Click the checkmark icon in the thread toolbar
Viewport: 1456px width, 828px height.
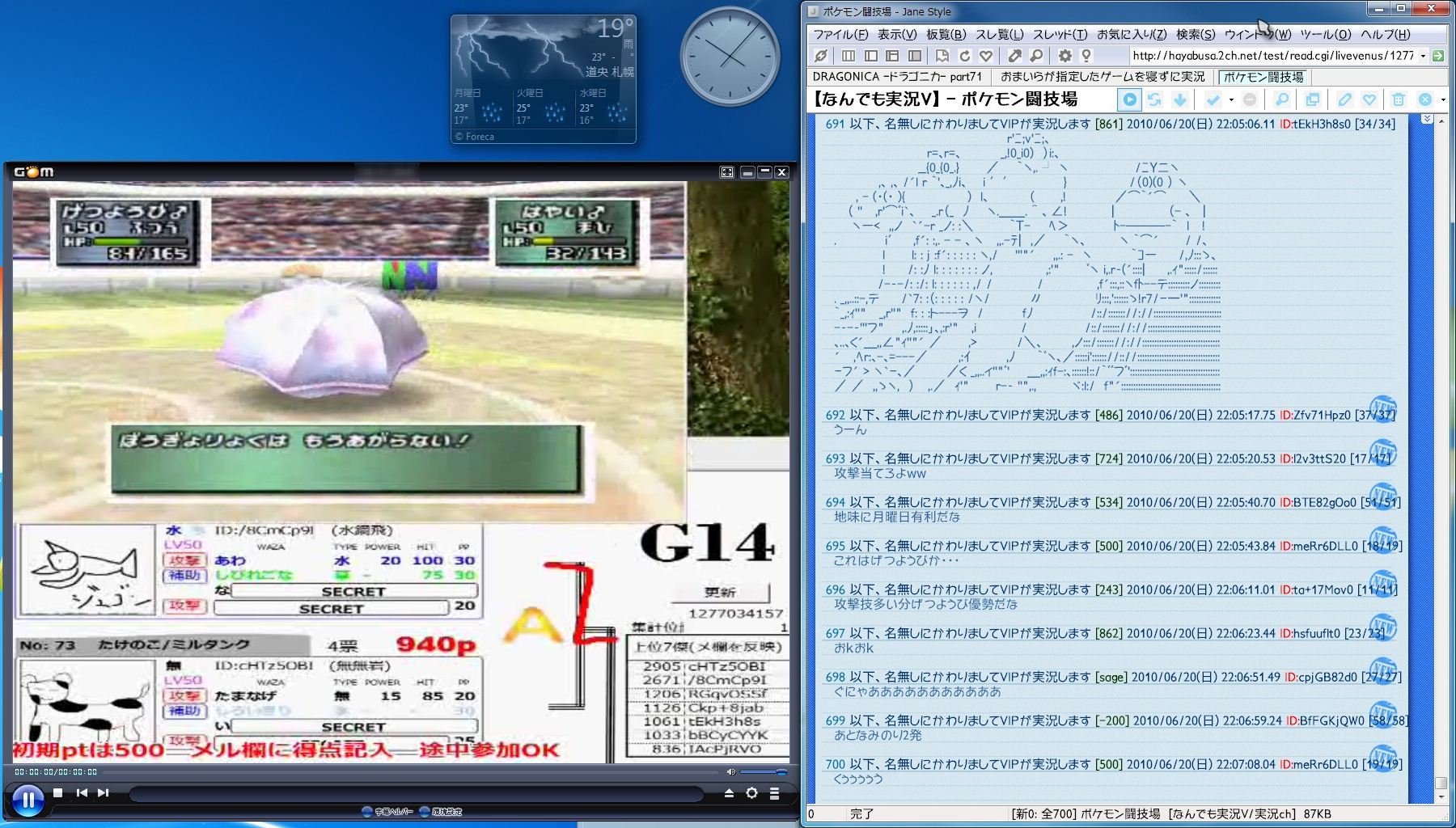click(x=1213, y=99)
